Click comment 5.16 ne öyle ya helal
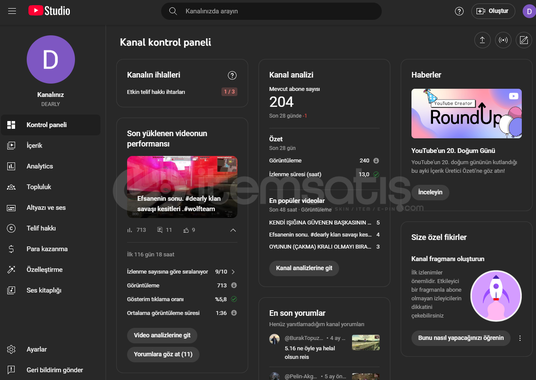The height and width of the screenshot is (380, 536). click(310, 353)
